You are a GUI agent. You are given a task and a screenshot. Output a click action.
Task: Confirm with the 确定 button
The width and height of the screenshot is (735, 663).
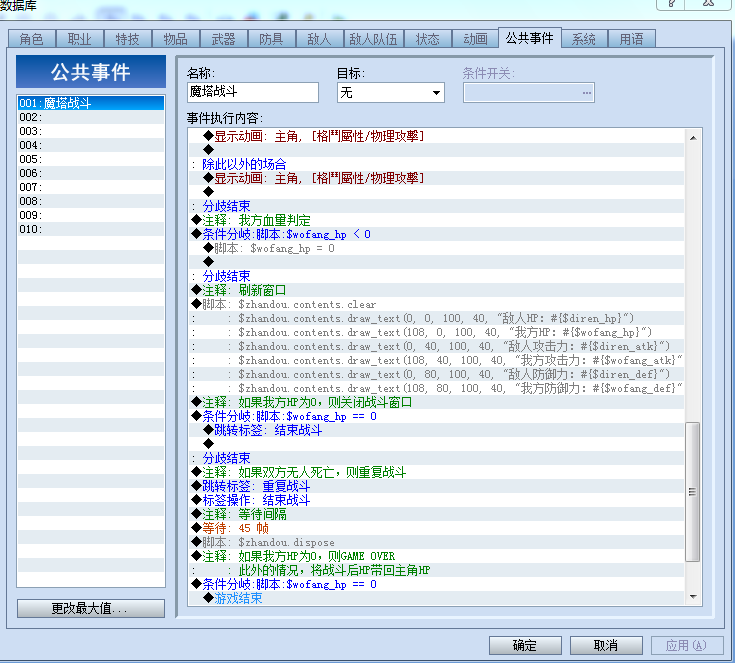point(525,646)
